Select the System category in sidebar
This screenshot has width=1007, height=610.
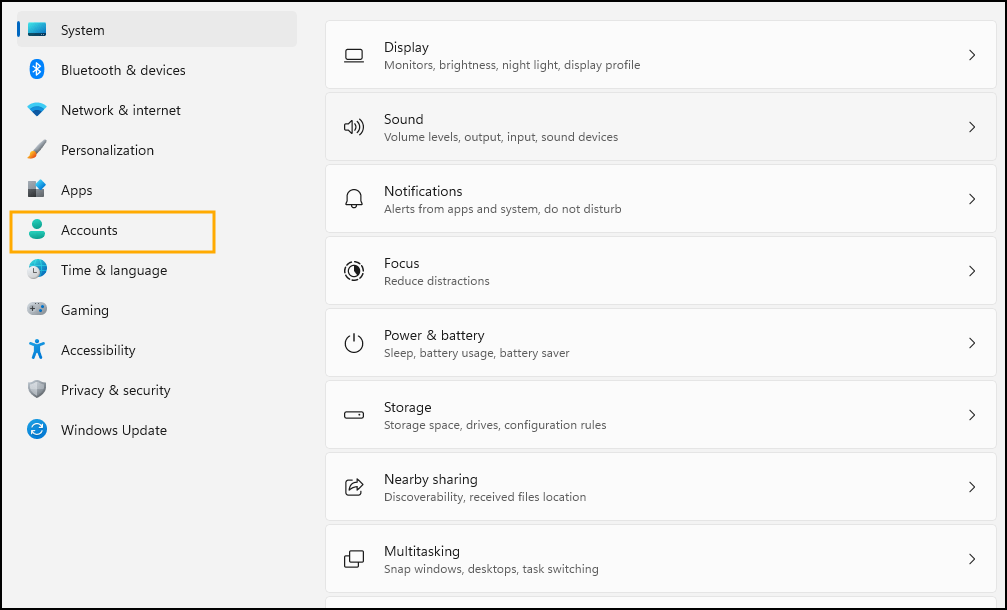pyautogui.click(x=82, y=30)
